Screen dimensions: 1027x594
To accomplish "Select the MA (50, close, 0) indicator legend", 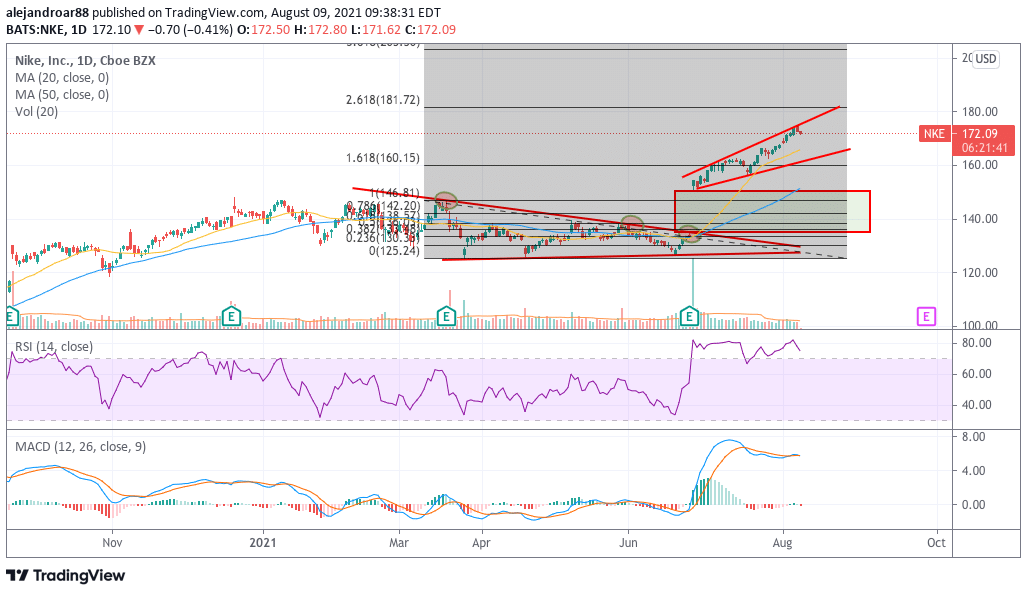I will pos(62,94).
